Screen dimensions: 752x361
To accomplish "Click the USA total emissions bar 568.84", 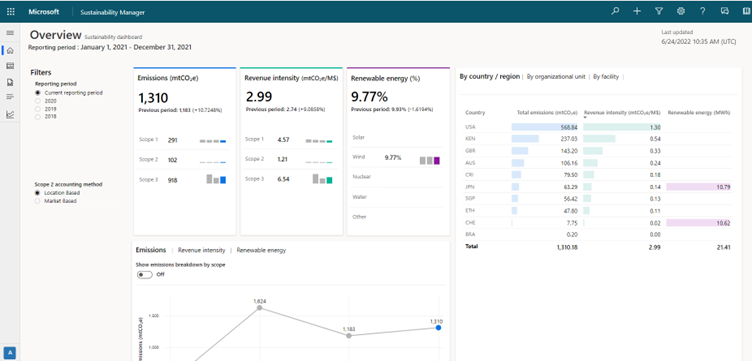I will coord(544,127).
